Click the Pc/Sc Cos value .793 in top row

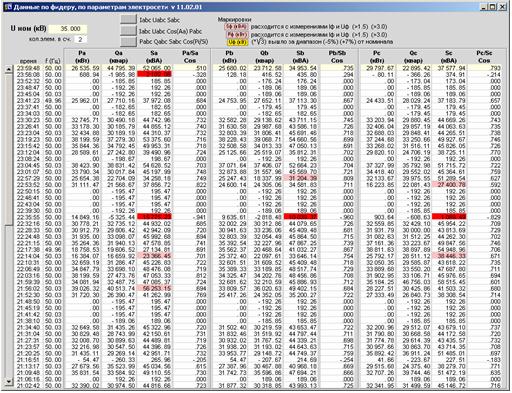tap(495, 68)
